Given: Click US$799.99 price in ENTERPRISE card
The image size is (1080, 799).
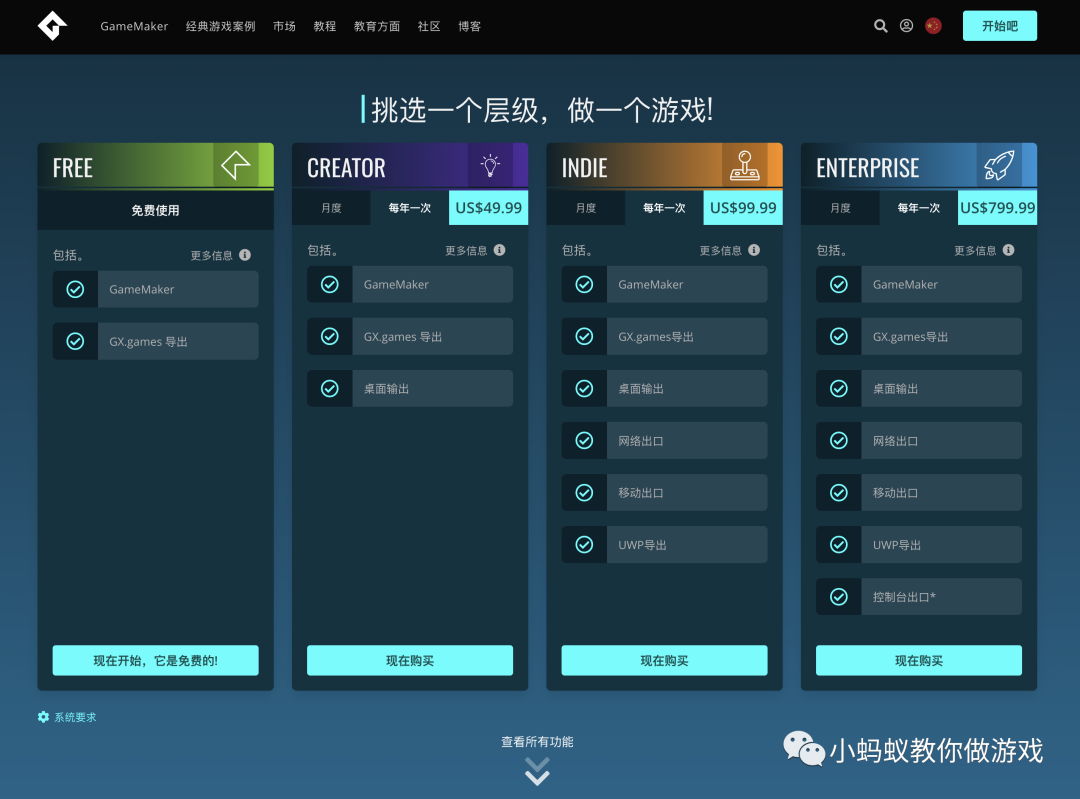Looking at the screenshot, I should pyautogui.click(x=997, y=208).
